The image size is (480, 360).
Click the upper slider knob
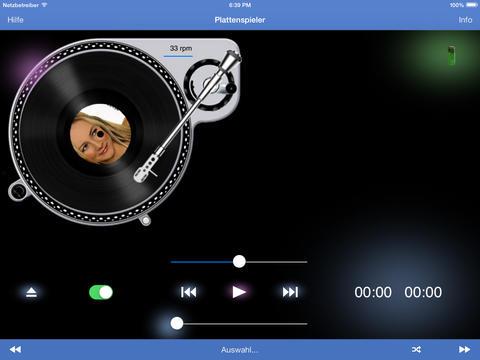pos(239,262)
